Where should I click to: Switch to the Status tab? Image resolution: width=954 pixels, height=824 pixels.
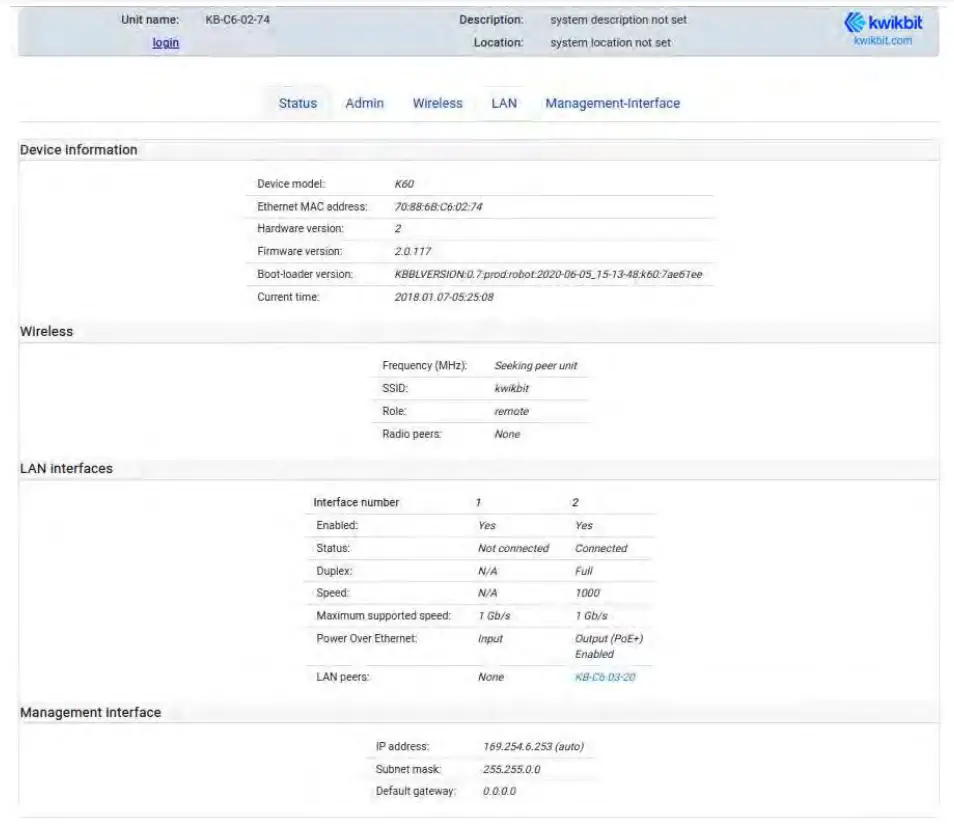(297, 103)
